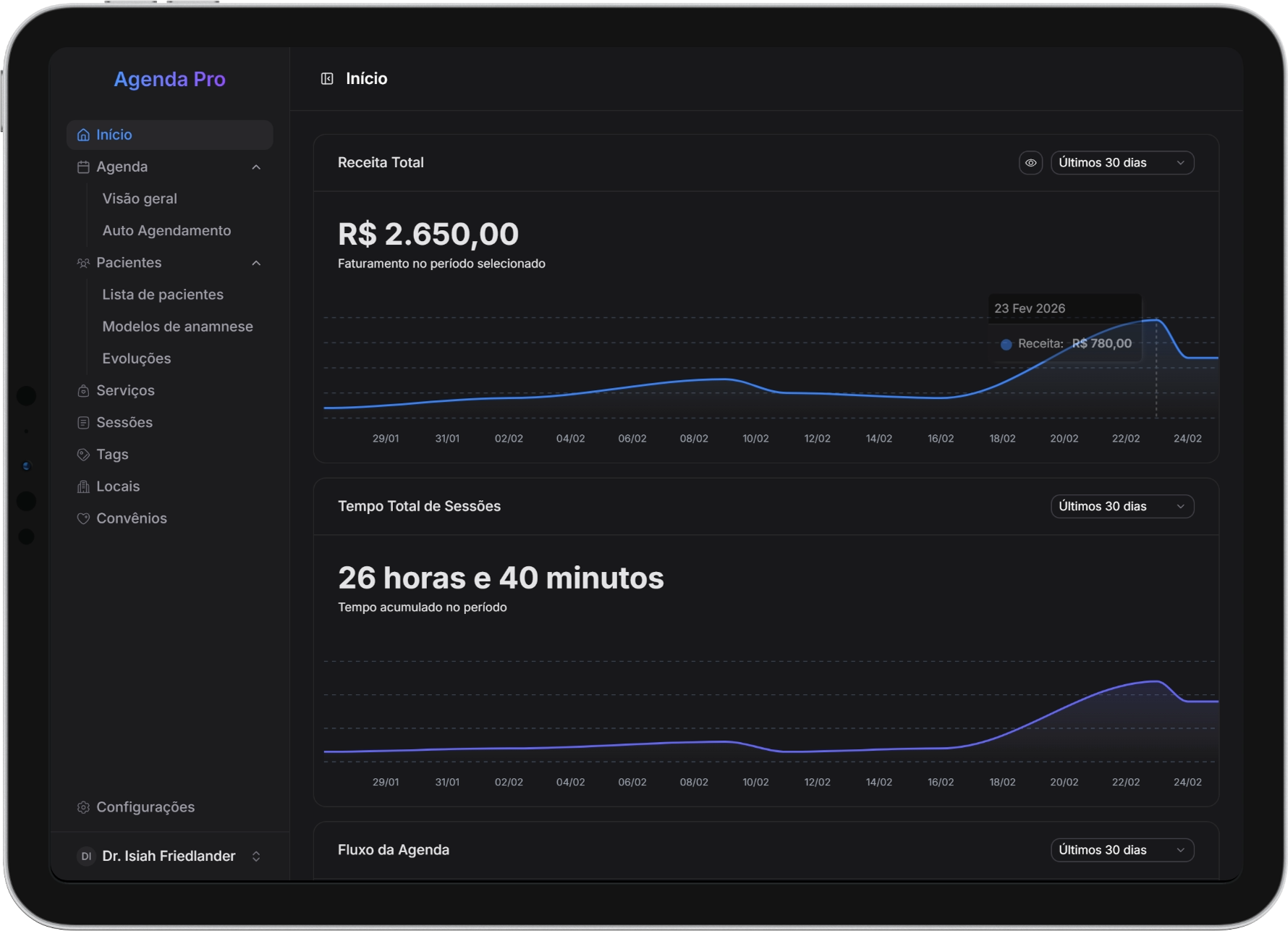Image resolution: width=1288 pixels, height=931 pixels.
Task: Open Visão geral under Agenda
Action: 140,199
